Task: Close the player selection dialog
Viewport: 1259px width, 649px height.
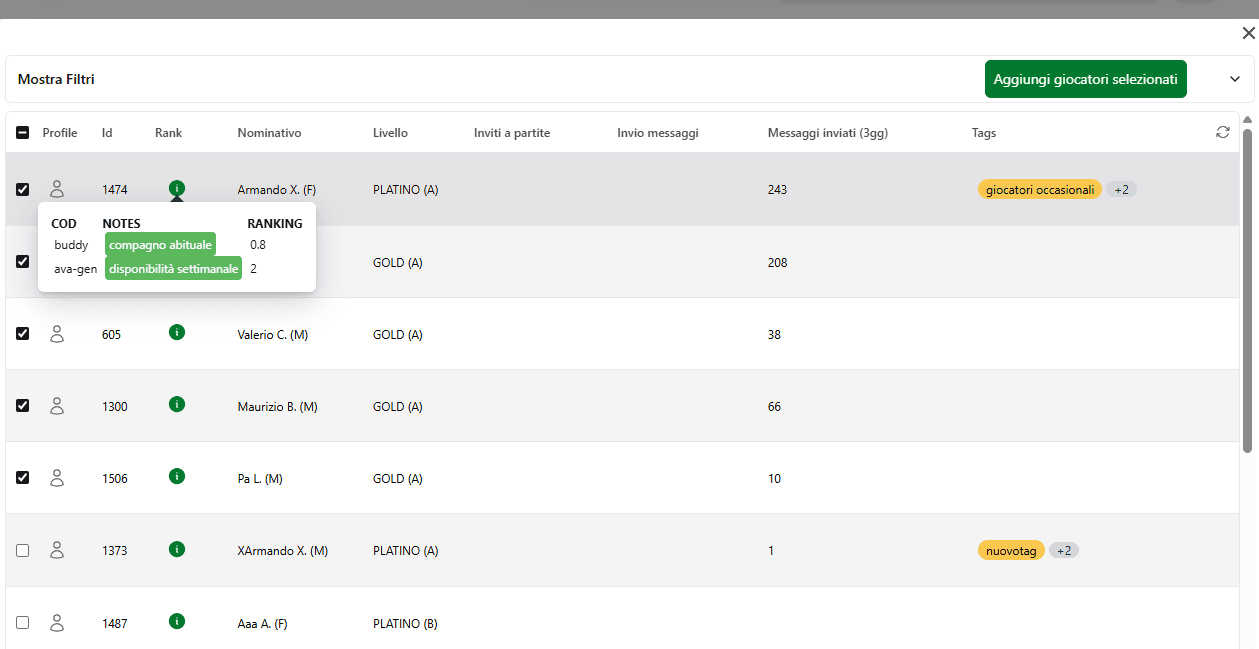Action: pyautogui.click(x=1248, y=34)
